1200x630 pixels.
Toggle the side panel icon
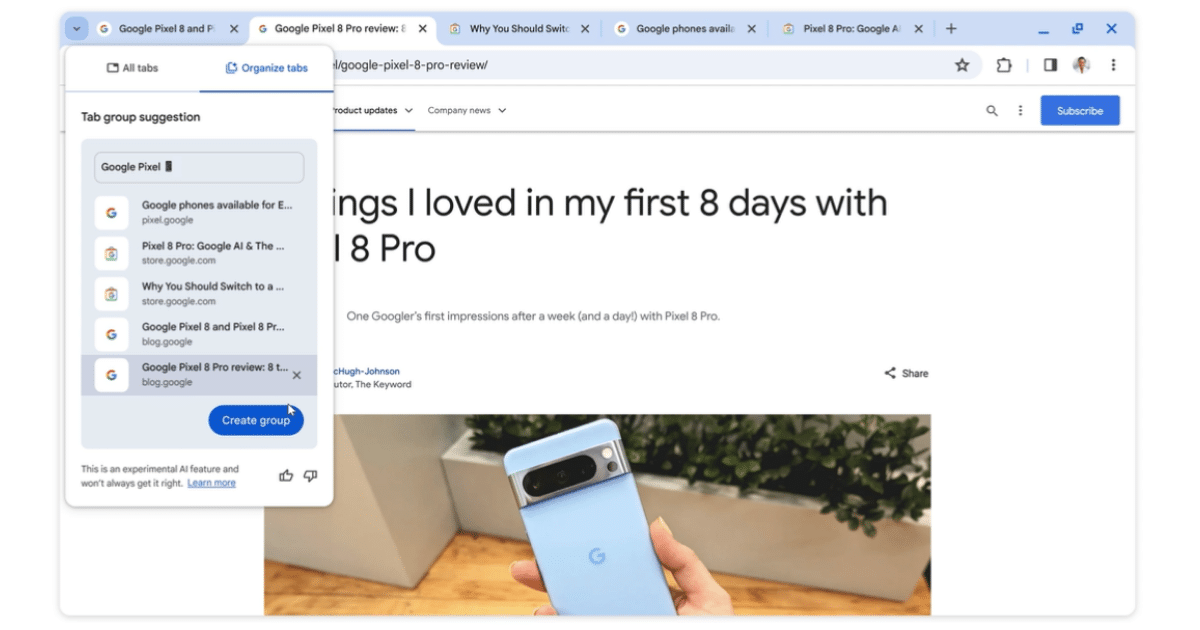click(1050, 65)
